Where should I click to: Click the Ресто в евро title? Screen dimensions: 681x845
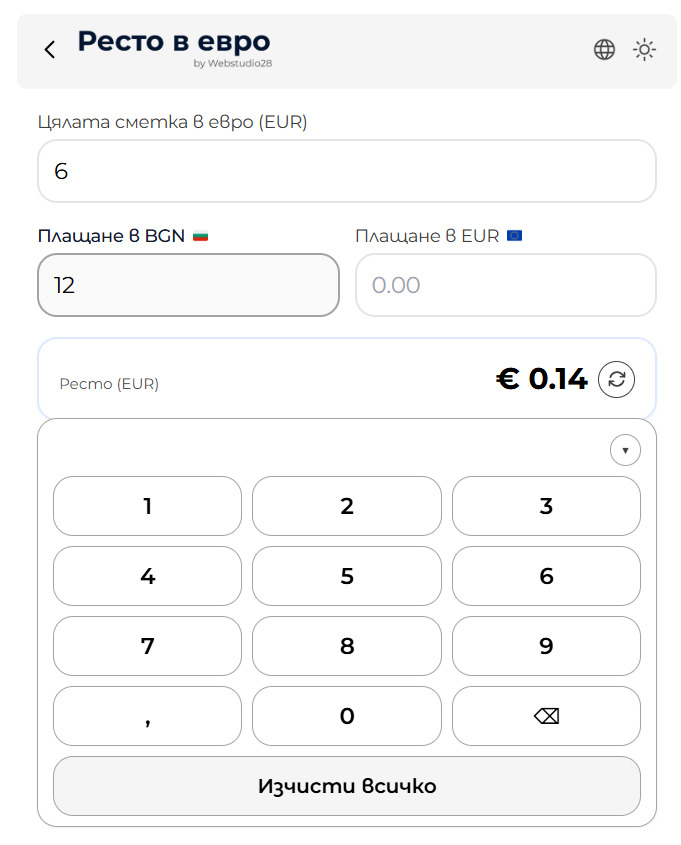click(x=174, y=42)
